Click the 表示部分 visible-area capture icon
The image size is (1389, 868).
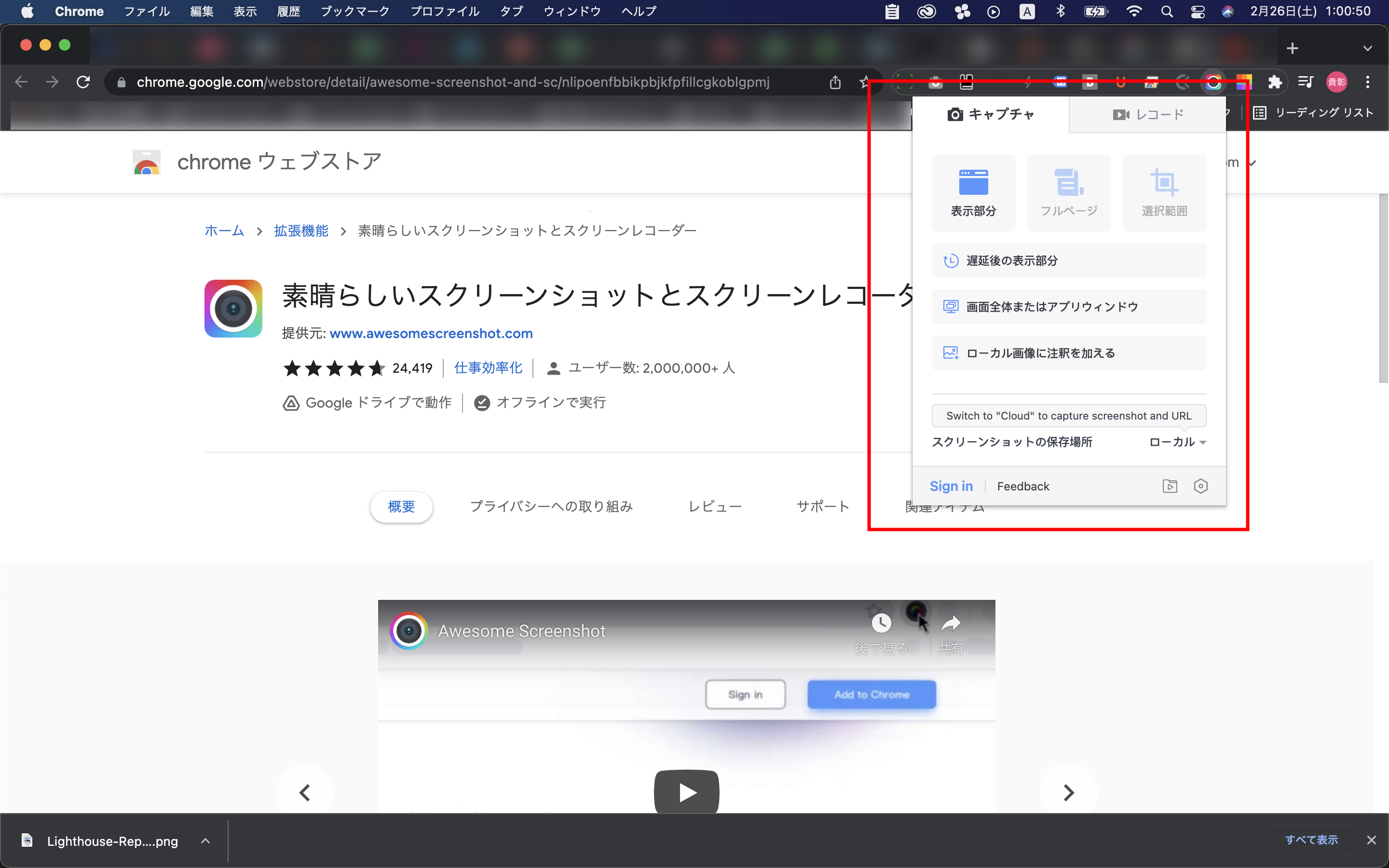973,183
